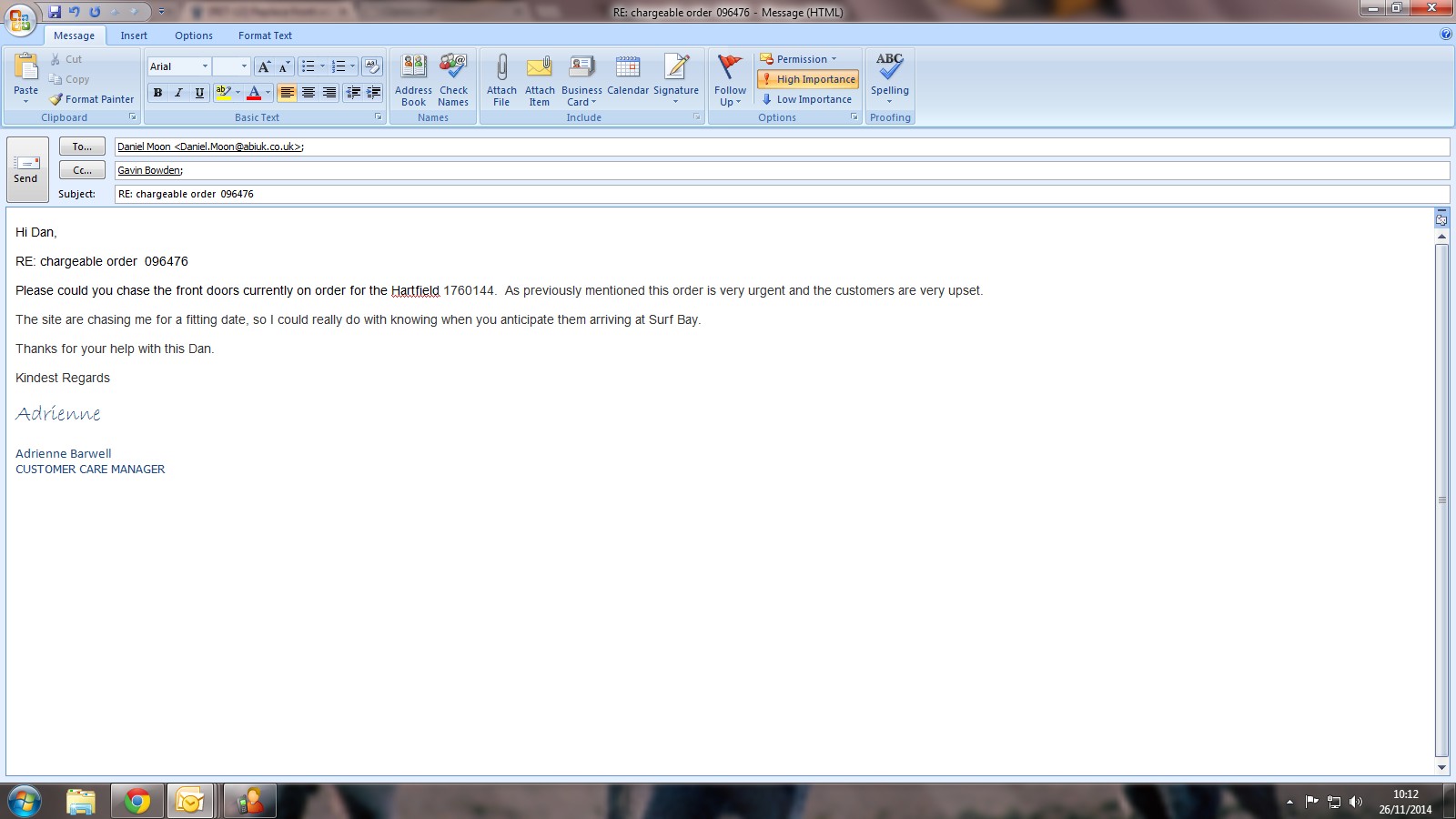Image resolution: width=1456 pixels, height=819 pixels.
Task: Click into the Subject field
Action: (773, 194)
